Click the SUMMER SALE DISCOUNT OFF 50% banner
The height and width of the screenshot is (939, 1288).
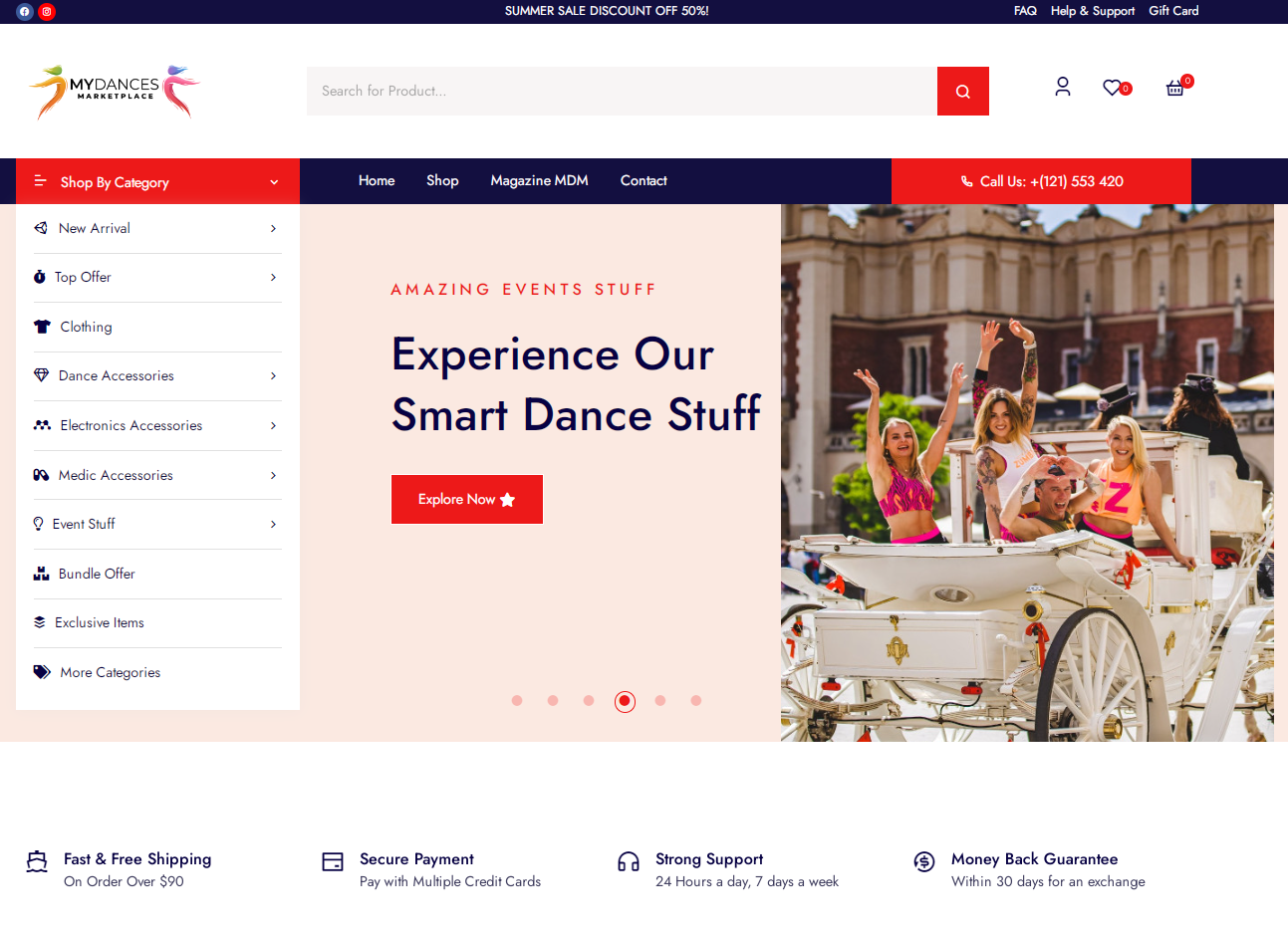pyautogui.click(x=607, y=11)
